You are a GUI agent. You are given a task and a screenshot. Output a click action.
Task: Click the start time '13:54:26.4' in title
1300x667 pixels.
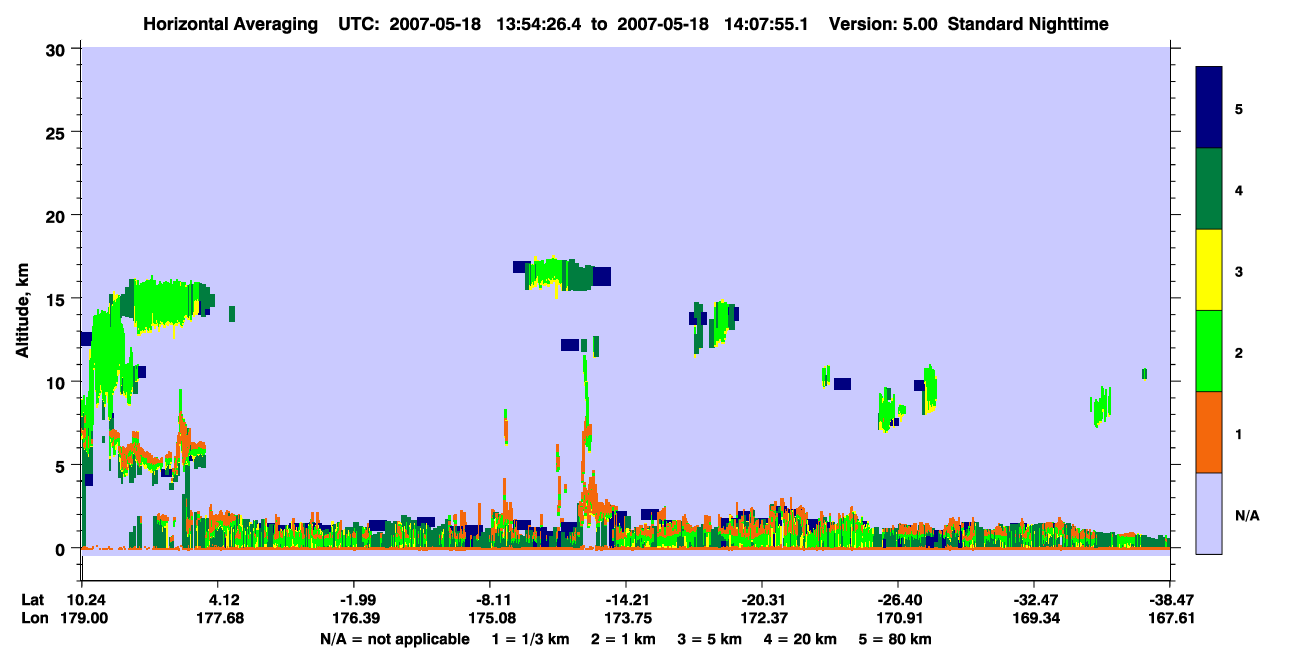point(536,24)
